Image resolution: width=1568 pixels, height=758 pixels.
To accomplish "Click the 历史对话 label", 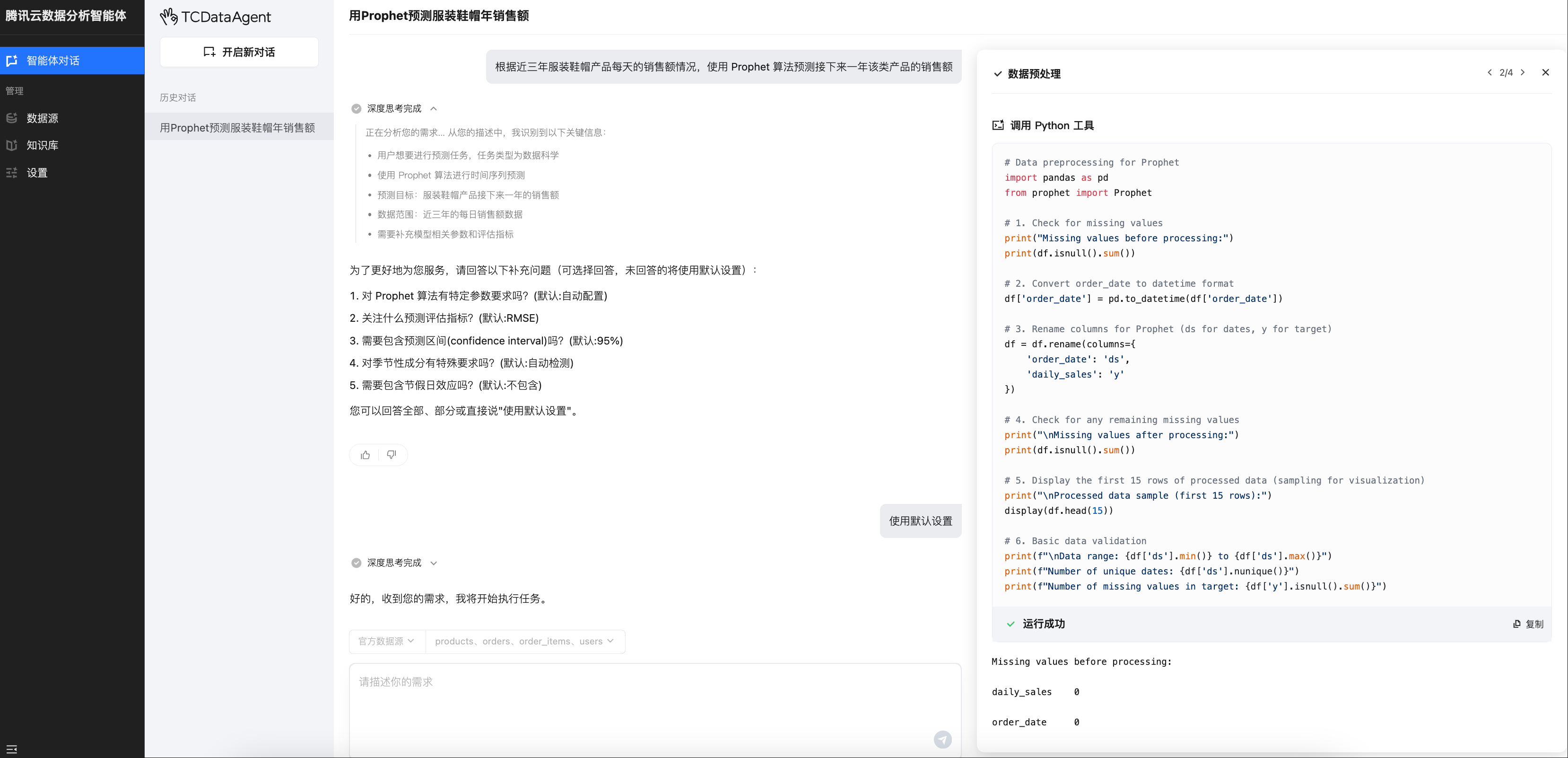I will coord(178,97).
